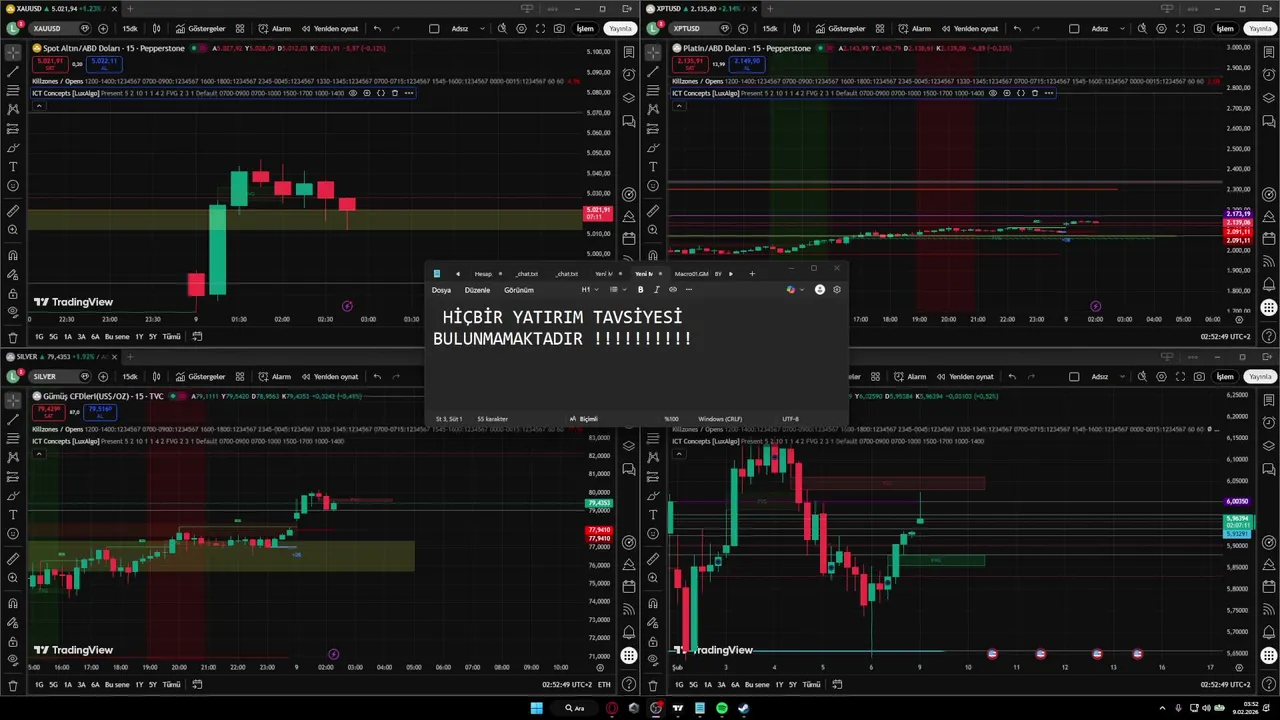Screen dimensions: 1280x720
Task: Open indicator templates grid in XAUUSD toolbar
Action: (240, 29)
